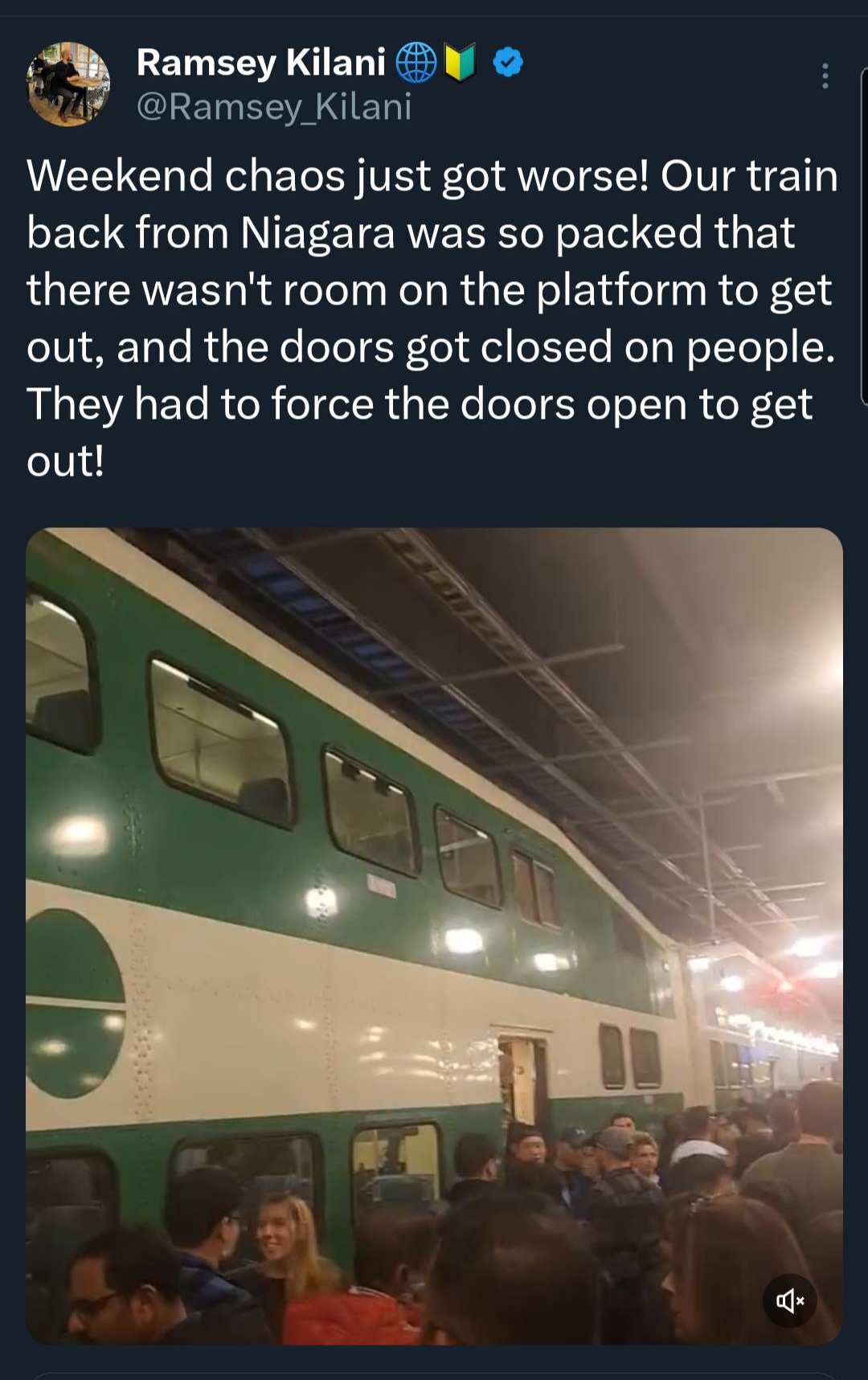Click the green circle logo on the train
This screenshot has height=1380, width=868.
74,1003
